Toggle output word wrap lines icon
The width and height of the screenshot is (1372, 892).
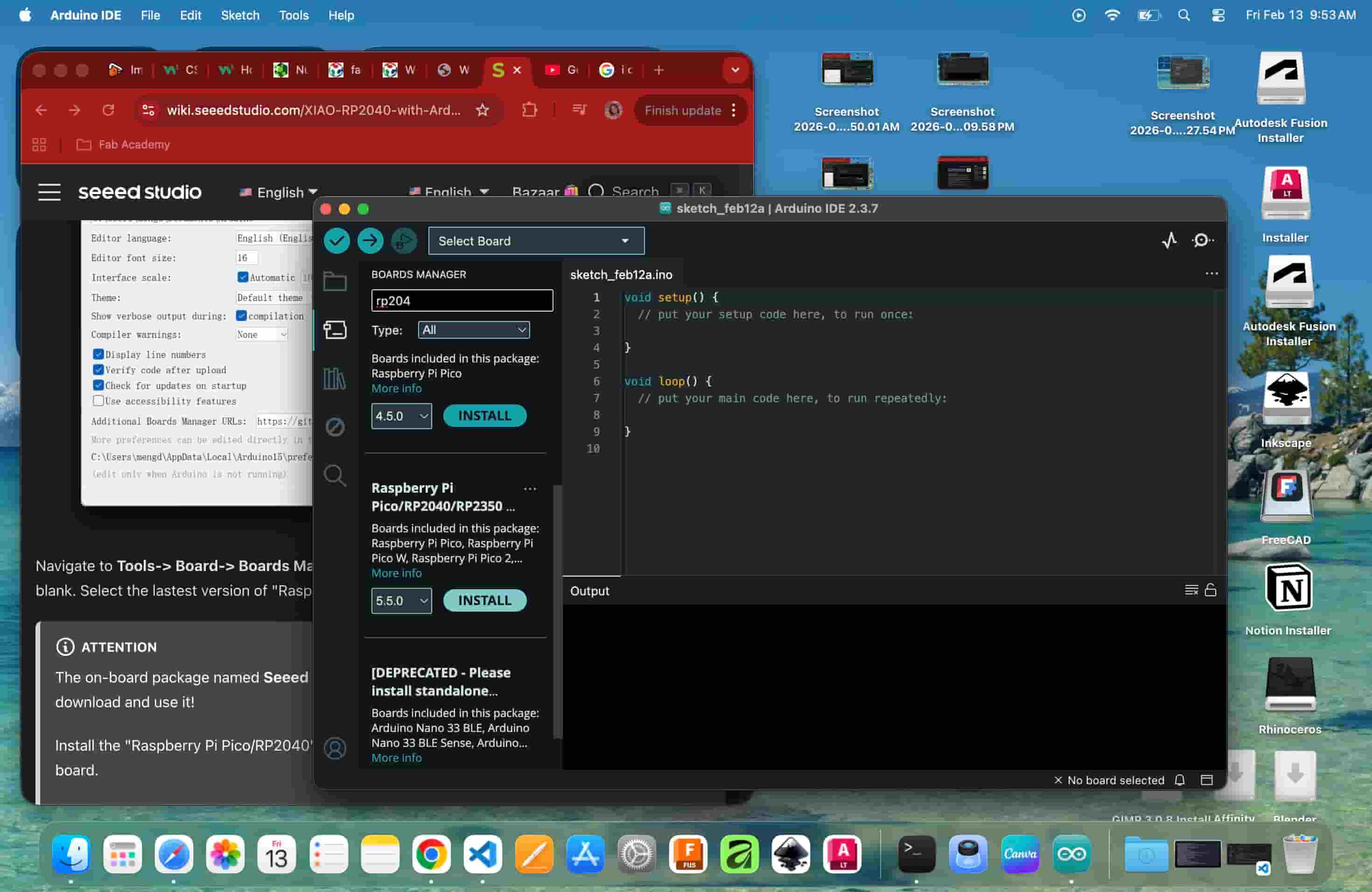(x=1191, y=590)
